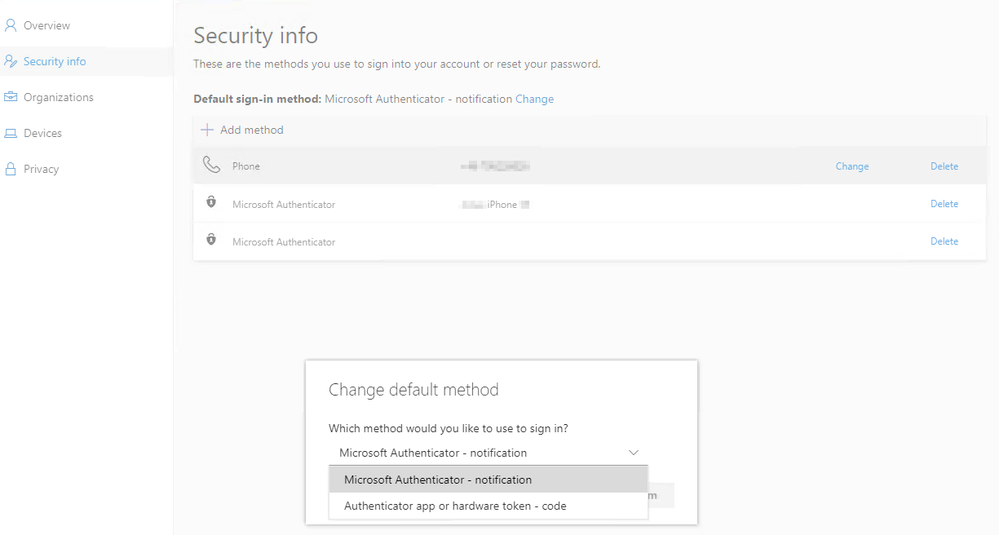Open the Overview navigation item
999x535 pixels.
[47, 25]
